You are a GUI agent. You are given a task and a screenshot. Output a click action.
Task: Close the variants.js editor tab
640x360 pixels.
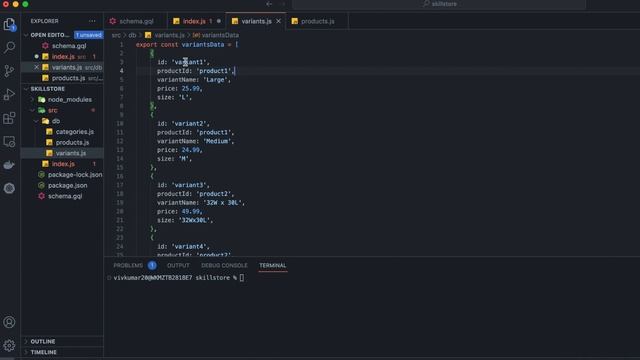(278, 21)
